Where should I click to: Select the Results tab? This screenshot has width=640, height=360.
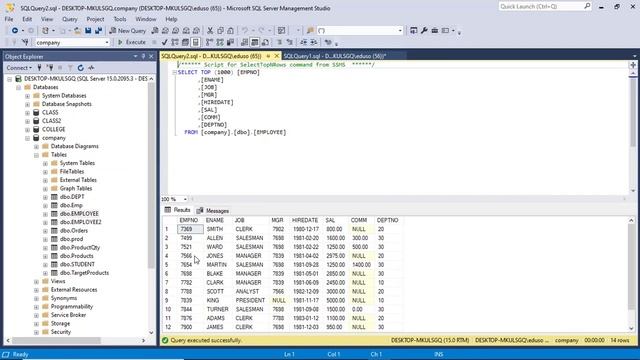178,210
